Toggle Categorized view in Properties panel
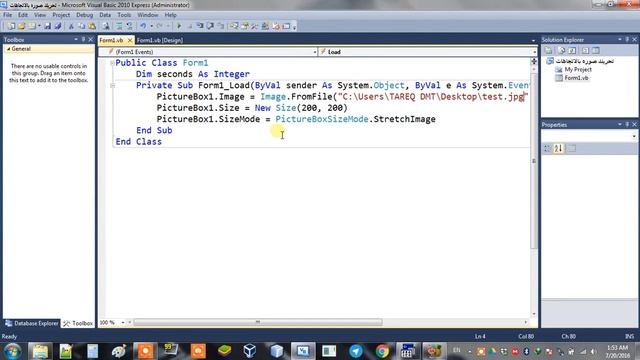Image resolution: width=640 pixels, height=360 pixels. 548,149
